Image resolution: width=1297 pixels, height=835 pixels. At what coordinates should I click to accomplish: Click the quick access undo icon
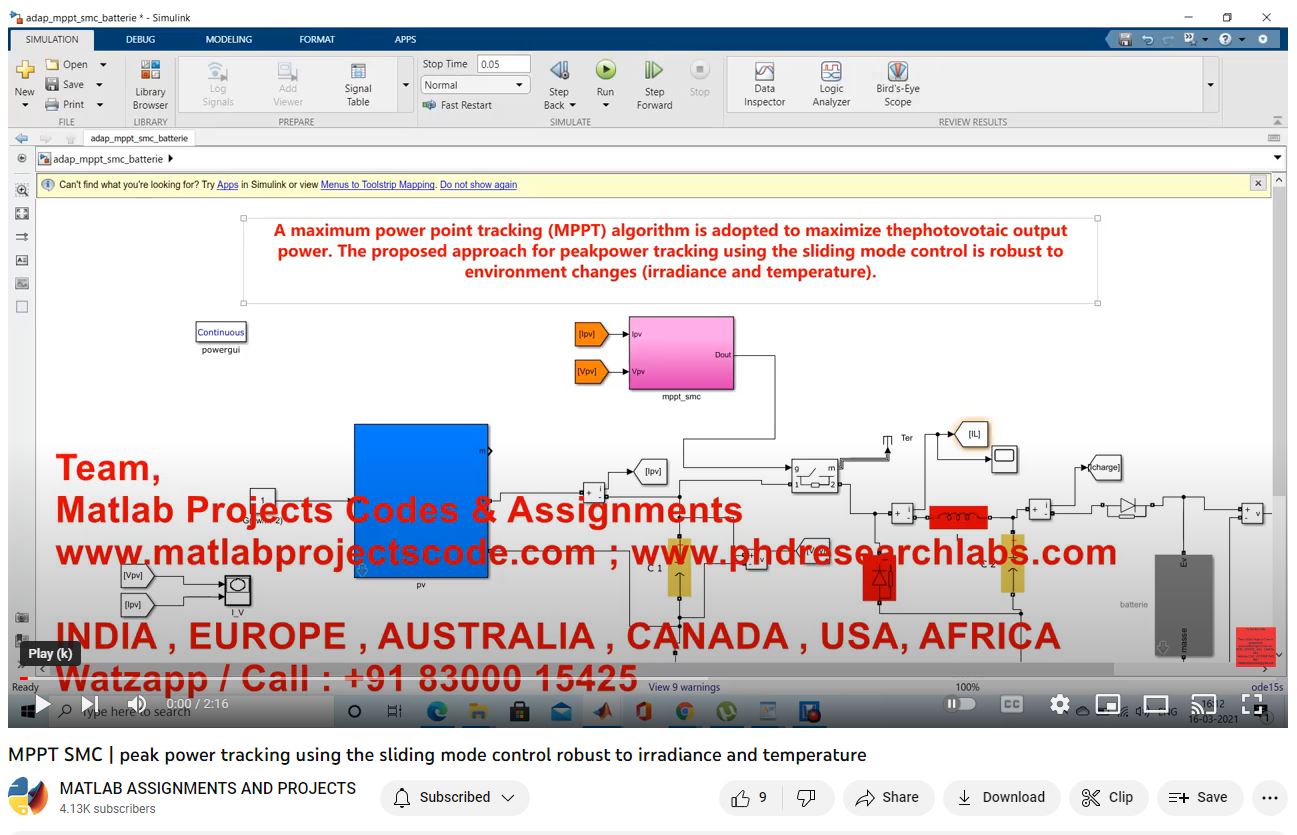1147,40
